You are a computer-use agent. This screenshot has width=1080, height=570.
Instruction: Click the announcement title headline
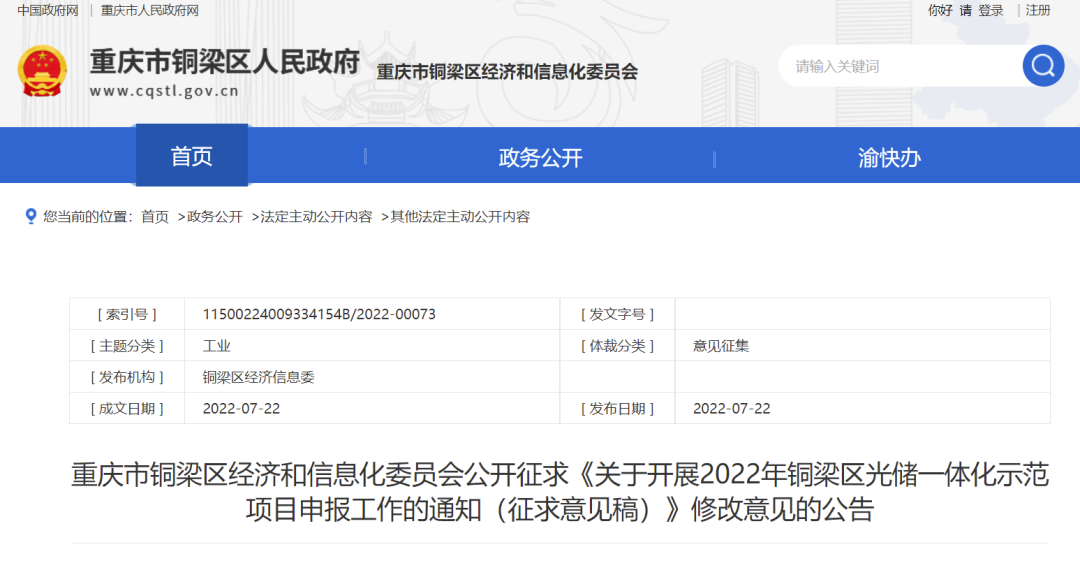tap(560, 492)
